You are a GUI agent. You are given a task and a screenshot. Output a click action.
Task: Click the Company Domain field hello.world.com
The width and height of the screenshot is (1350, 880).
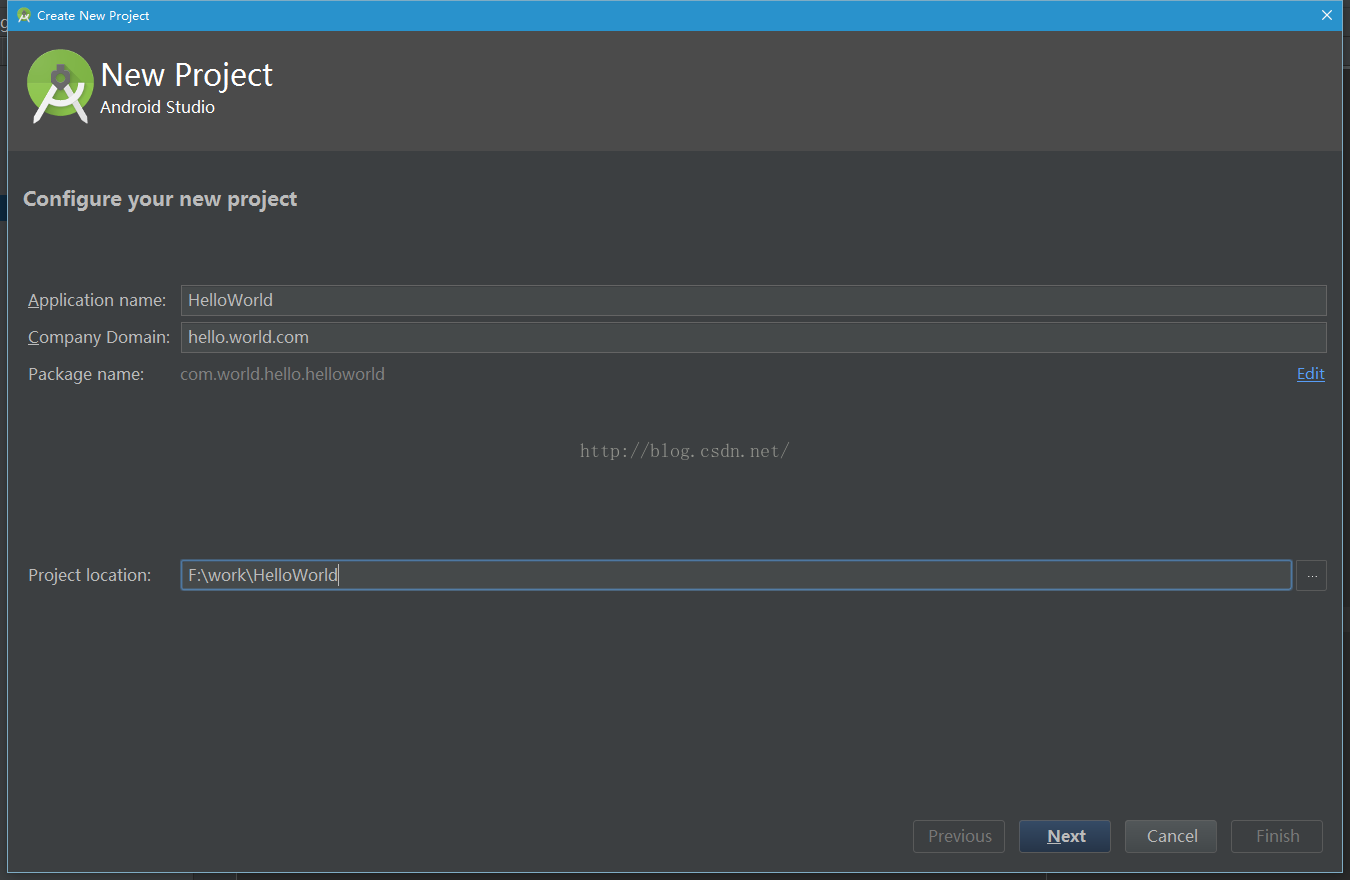753,337
